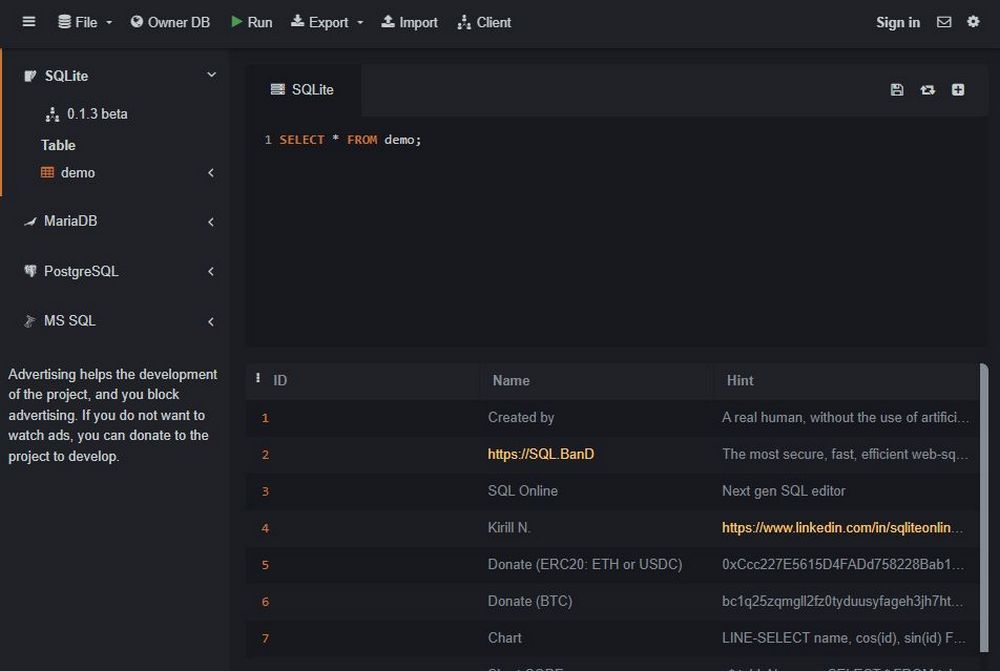The height and width of the screenshot is (671, 1000).
Task: Open the results grid options dots
Action: 258,378
